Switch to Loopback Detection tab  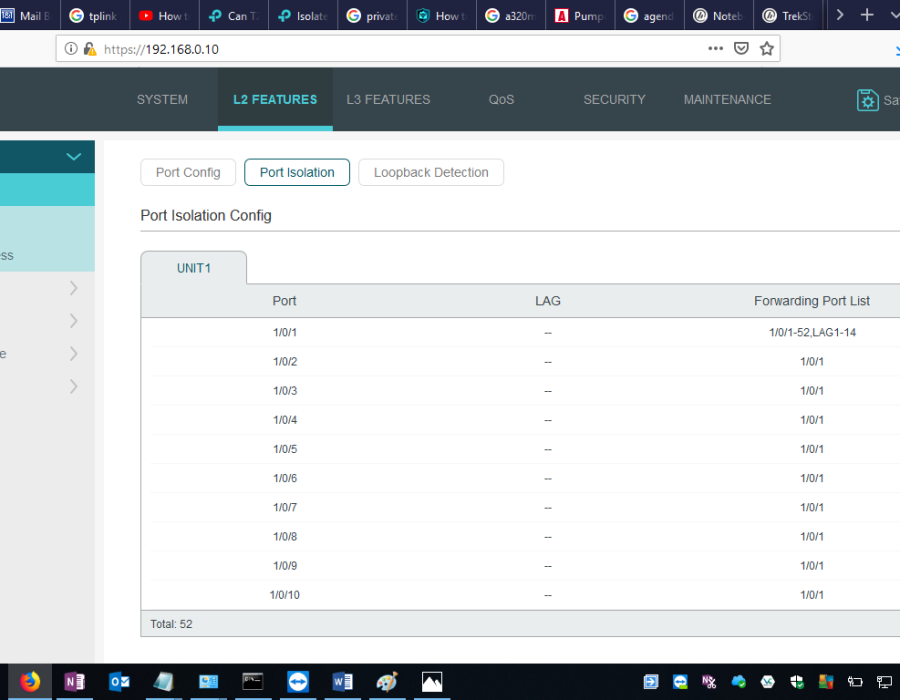[431, 172]
